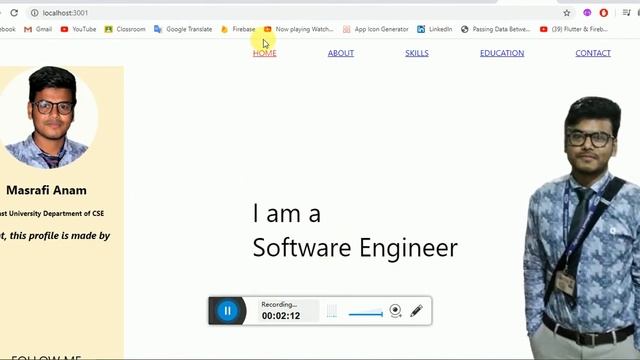640x360 pixels.
Task: Click the Gmail bookmark's envelope icon
Action: tap(28, 29)
